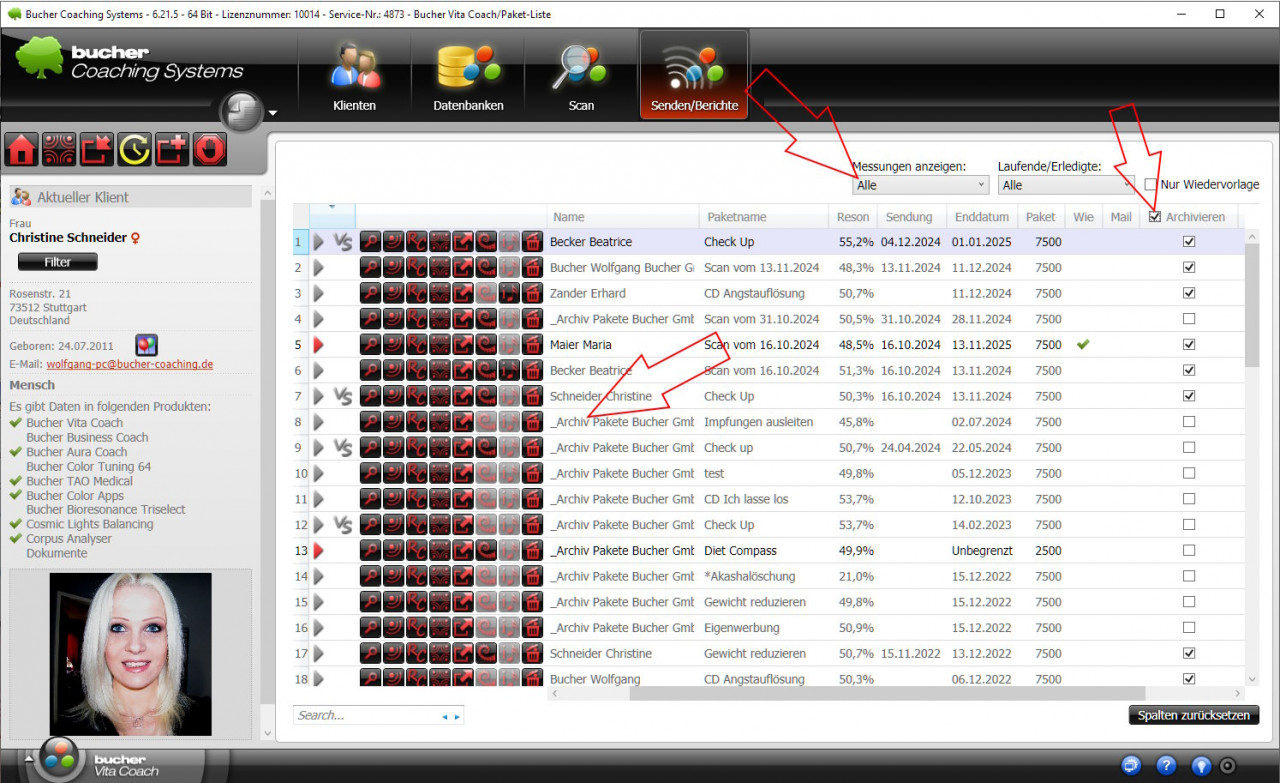This screenshot has width=1280, height=783.
Task: Uncheck Archivieren for Becker Beatrice Check Up
Action: (1189, 242)
